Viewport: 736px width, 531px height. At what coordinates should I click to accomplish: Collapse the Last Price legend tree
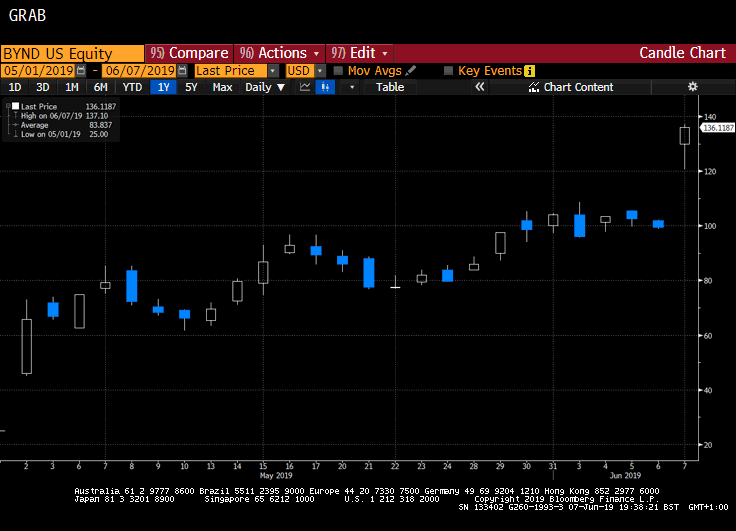pos(6,106)
